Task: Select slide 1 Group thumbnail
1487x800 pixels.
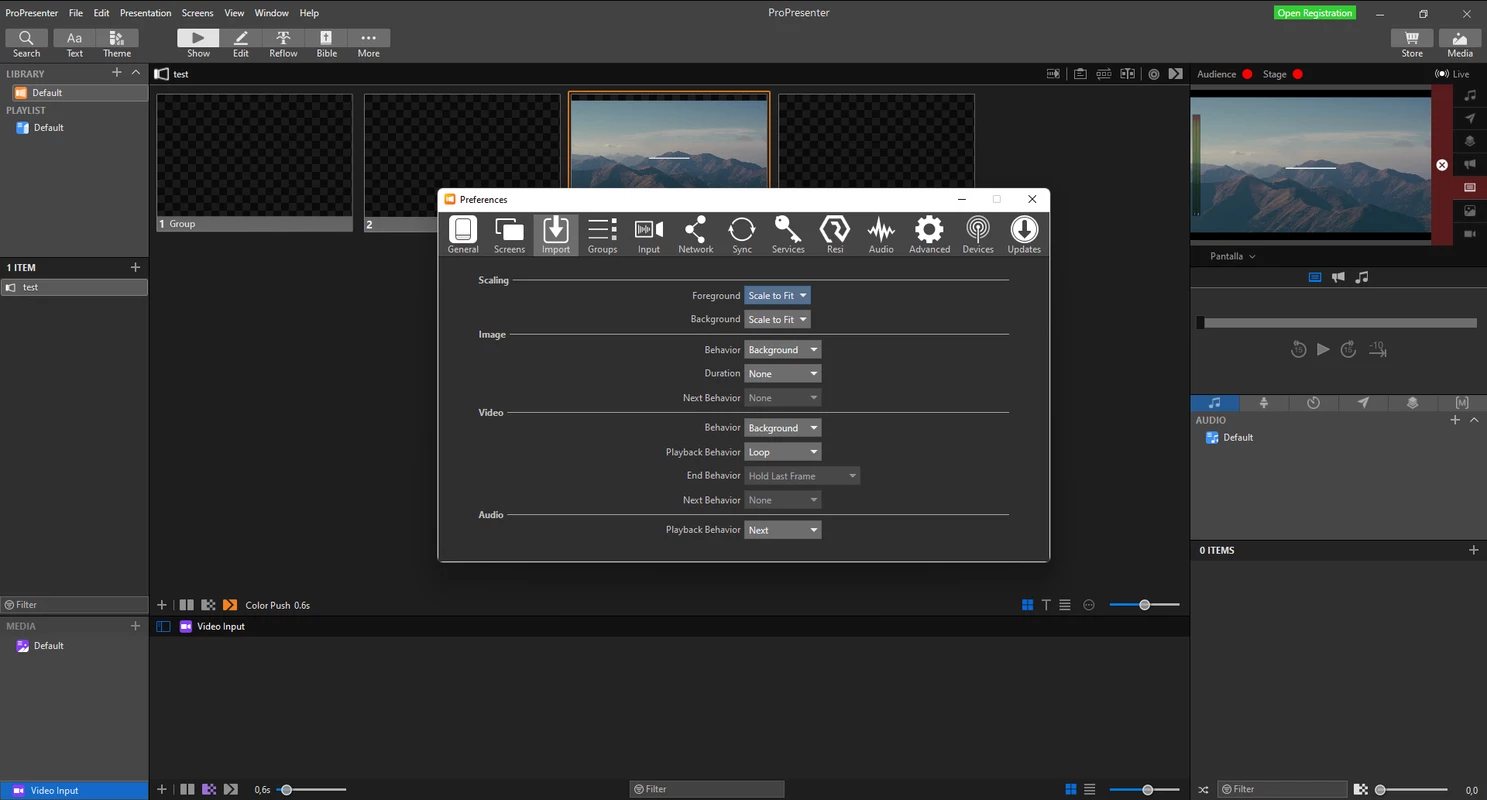Action: pos(254,162)
